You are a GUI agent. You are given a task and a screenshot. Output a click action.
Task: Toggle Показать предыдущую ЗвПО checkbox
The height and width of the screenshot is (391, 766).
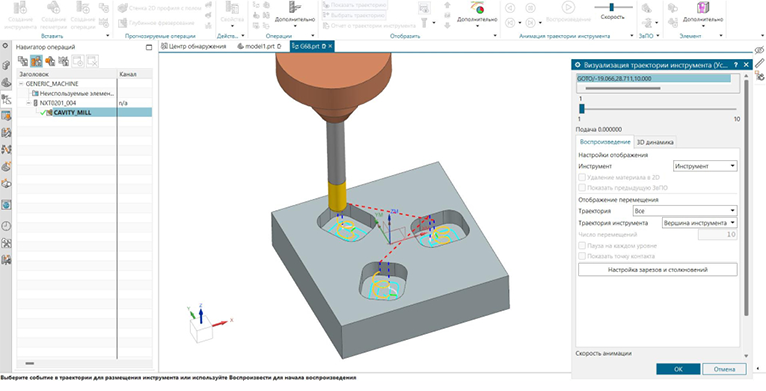click(x=581, y=188)
